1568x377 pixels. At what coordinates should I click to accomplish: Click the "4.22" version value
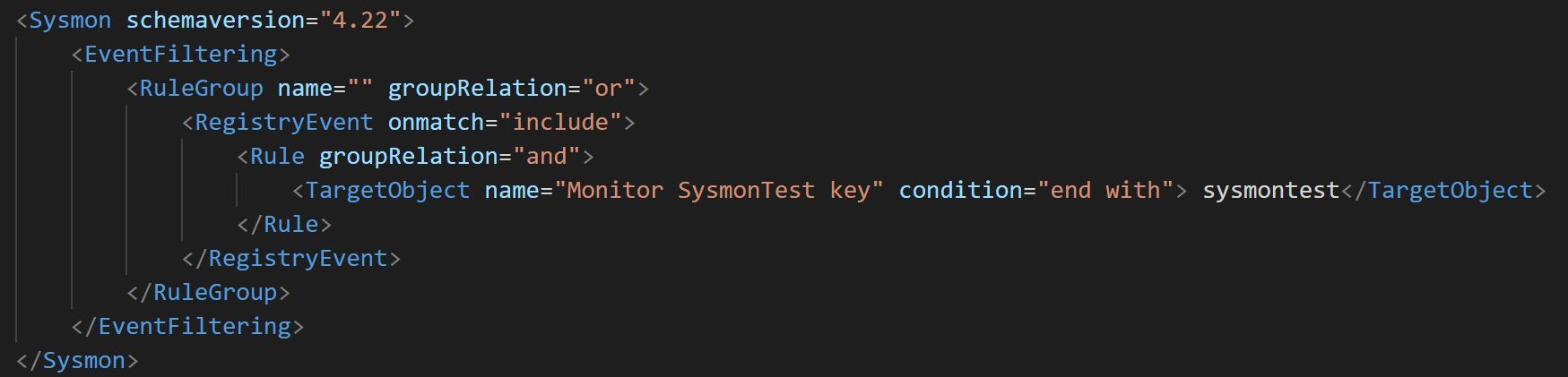coord(360,20)
